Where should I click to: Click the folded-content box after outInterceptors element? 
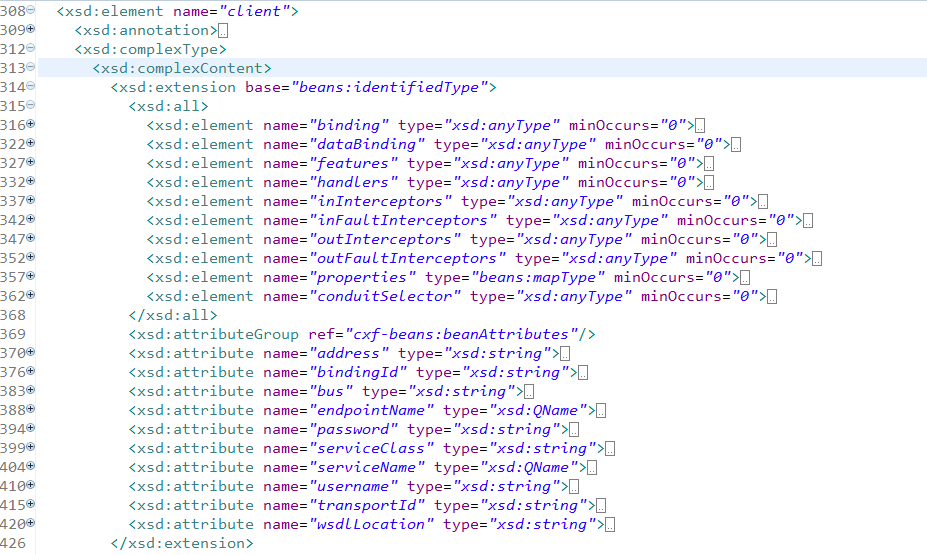point(772,240)
